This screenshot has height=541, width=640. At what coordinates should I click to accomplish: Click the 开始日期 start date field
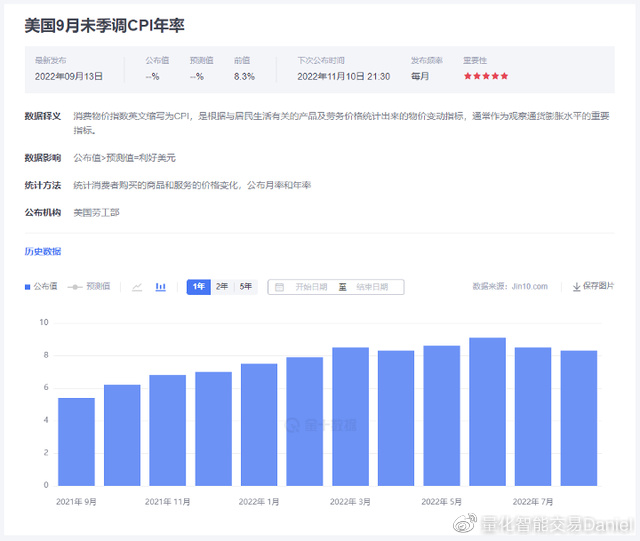pyautogui.click(x=311, y=287)
